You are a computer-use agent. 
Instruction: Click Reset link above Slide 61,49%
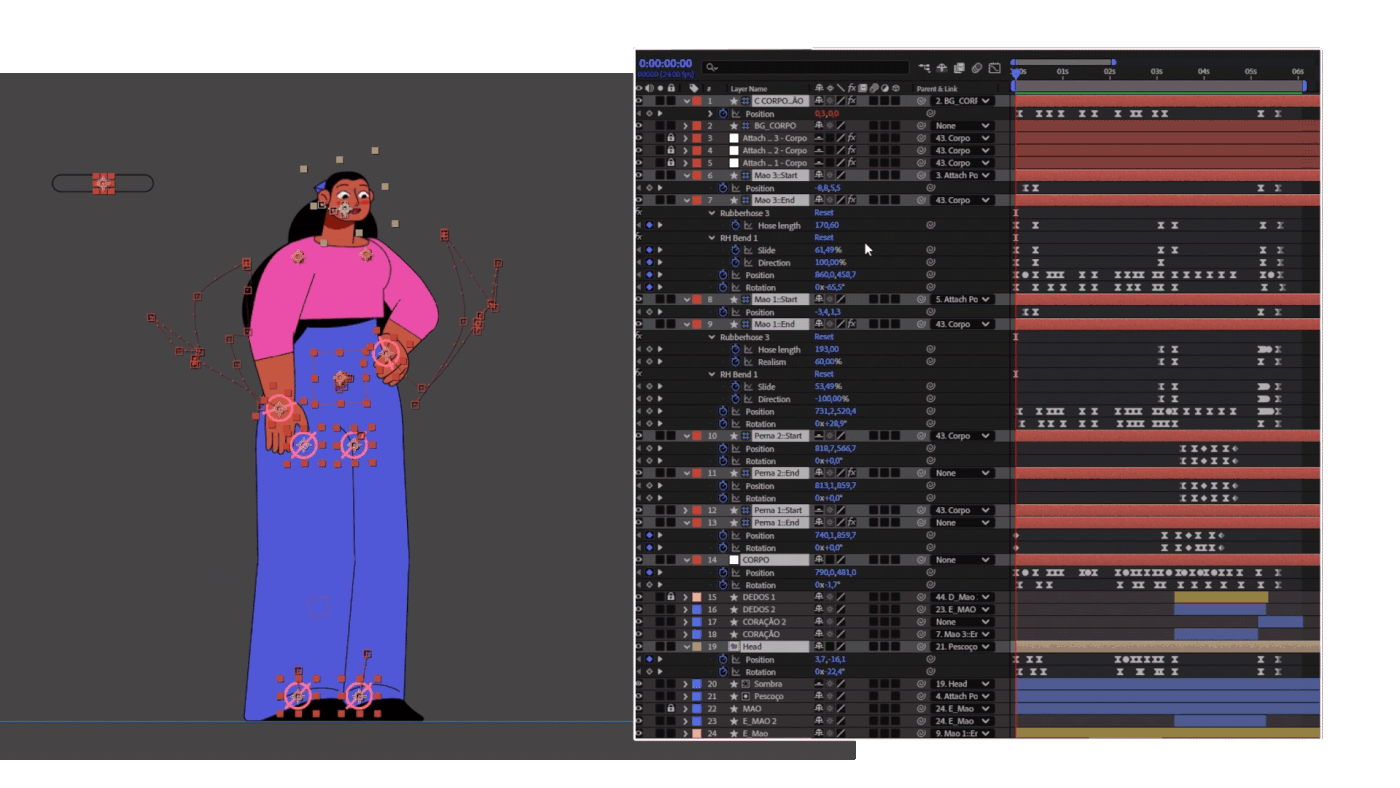tap(824, 238)
